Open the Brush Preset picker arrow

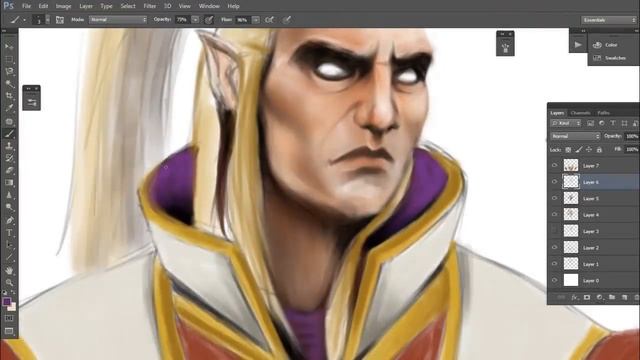[48, 20]
